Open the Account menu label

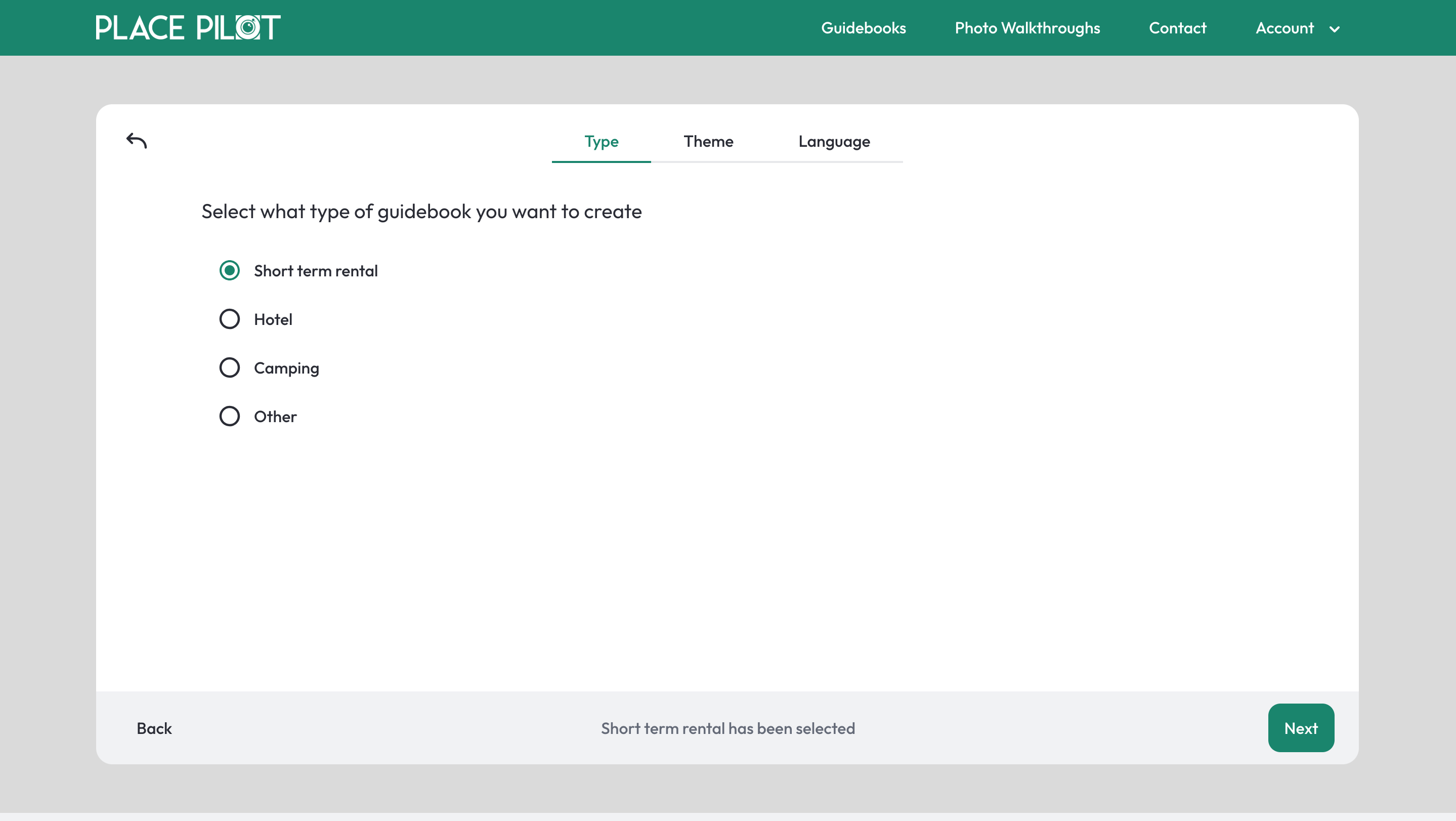click(1284, 28)
